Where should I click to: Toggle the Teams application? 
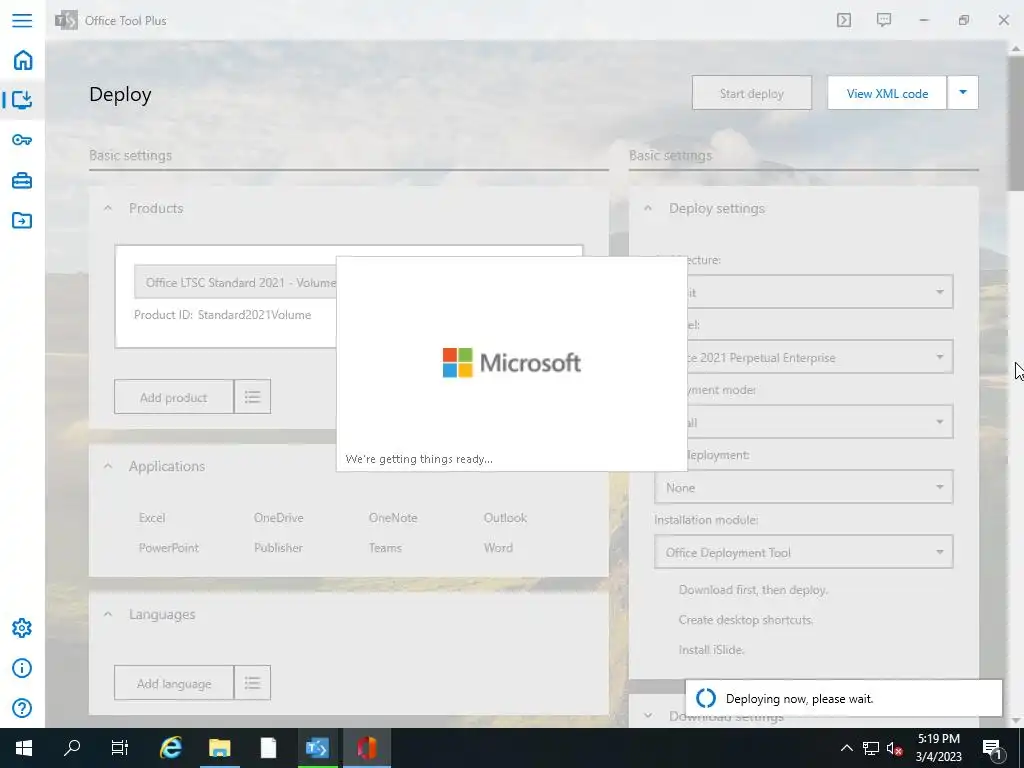385,548
